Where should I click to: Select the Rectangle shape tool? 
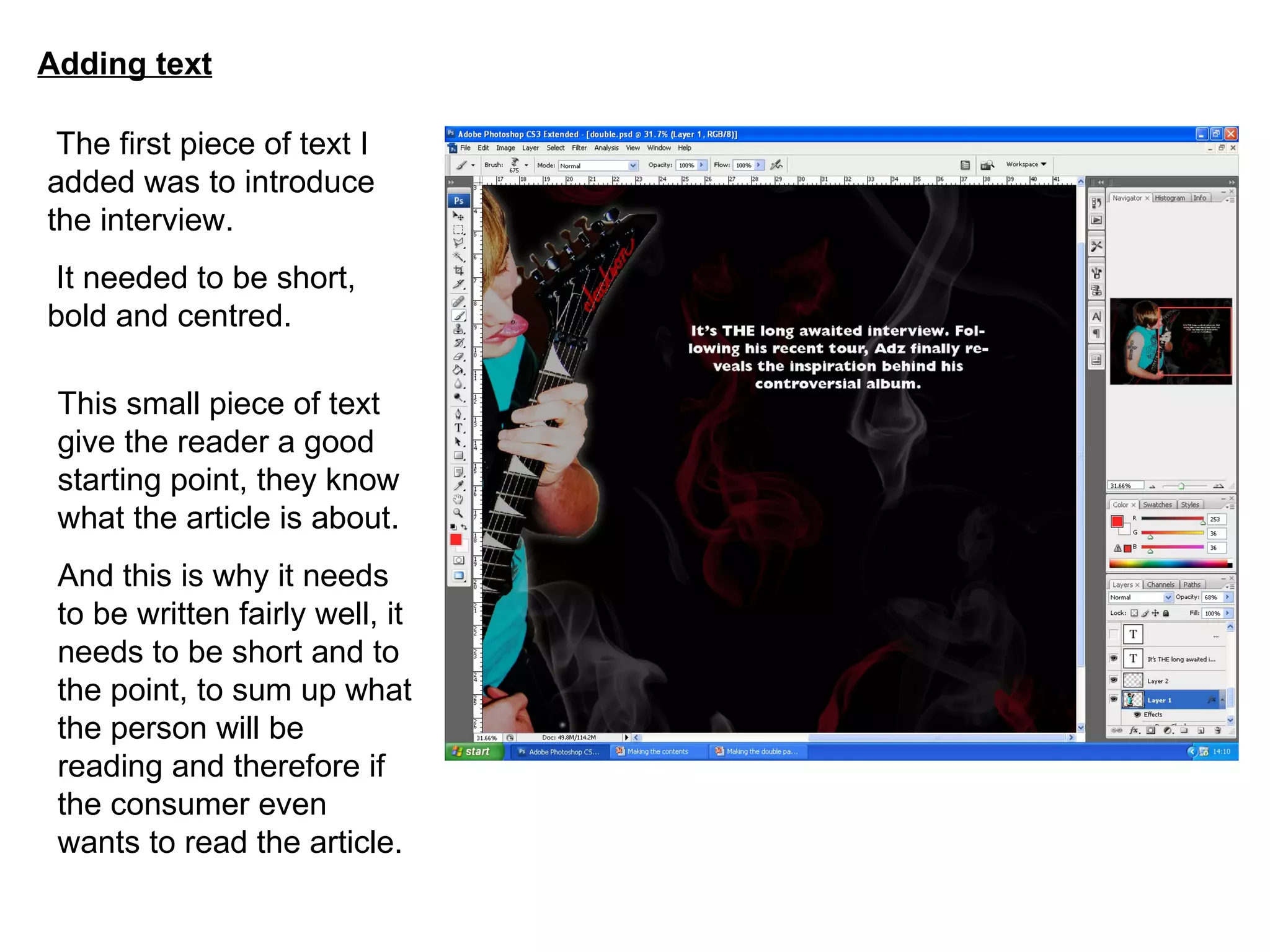coord(458,456)
